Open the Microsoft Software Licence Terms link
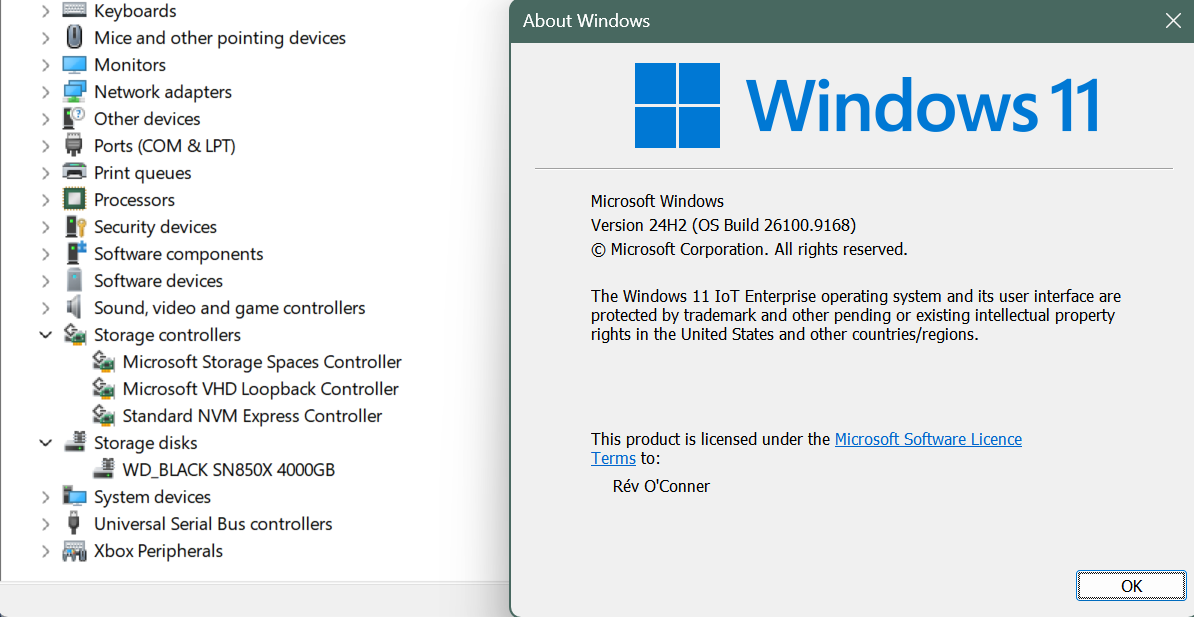The width and height of the screenshot is (1194, 617). point(806,449)
